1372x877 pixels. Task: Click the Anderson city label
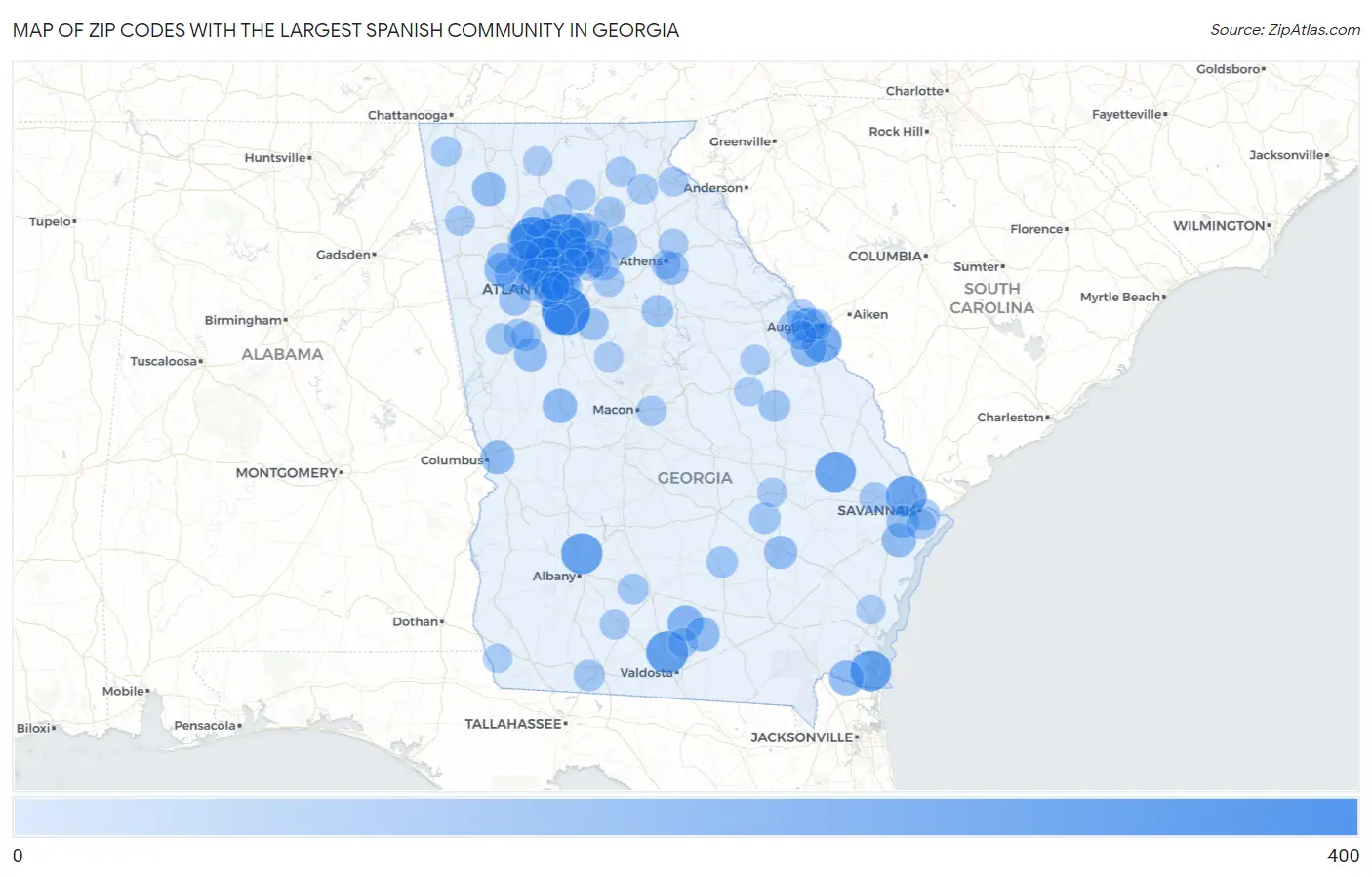715,188
